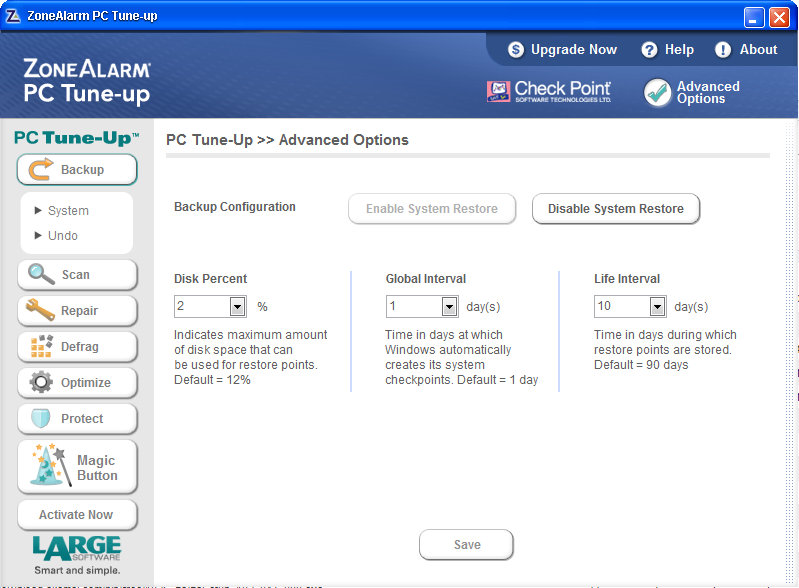Close the ZoneAlarm PC Tune-up window
Image resolution: width=799 pixels, height=588 pixels.
point(779,17)
